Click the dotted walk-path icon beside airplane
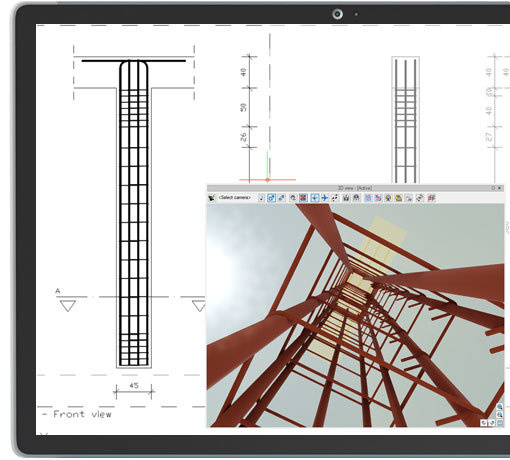The image size is (510, 460). (335, 198)
